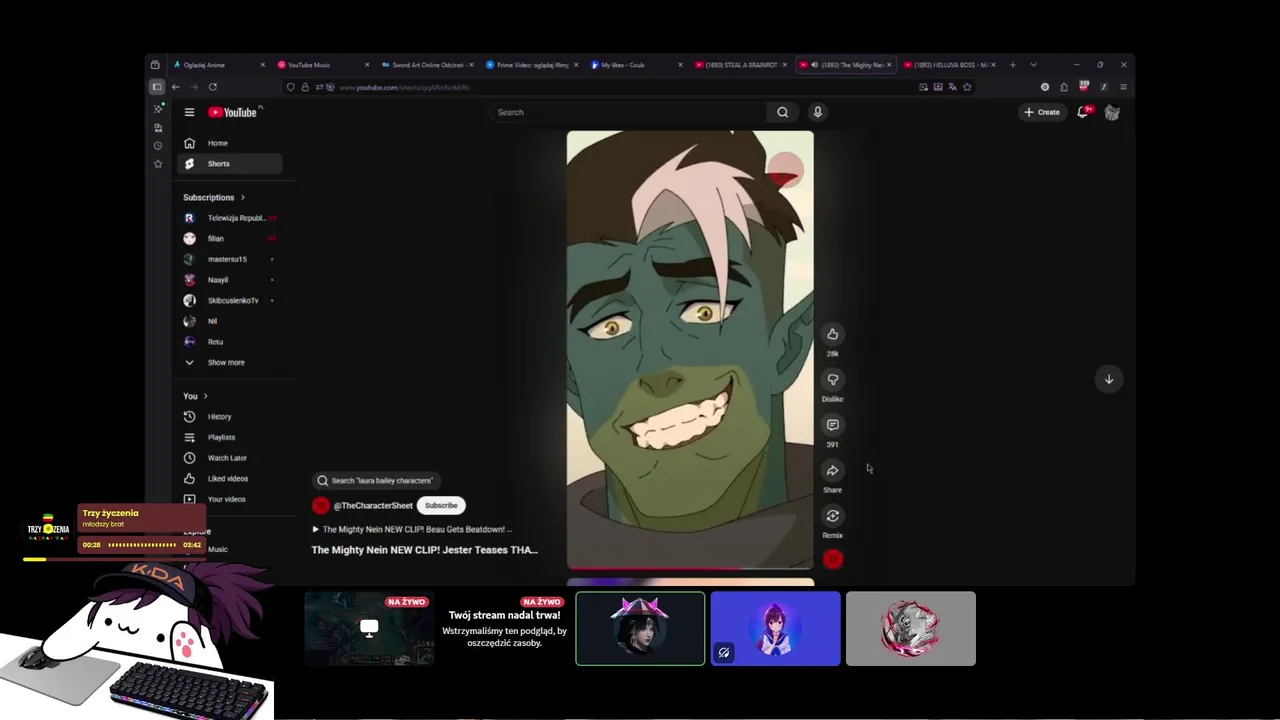Select Shorts in YouTube sidebar

[x=230, y=164]
